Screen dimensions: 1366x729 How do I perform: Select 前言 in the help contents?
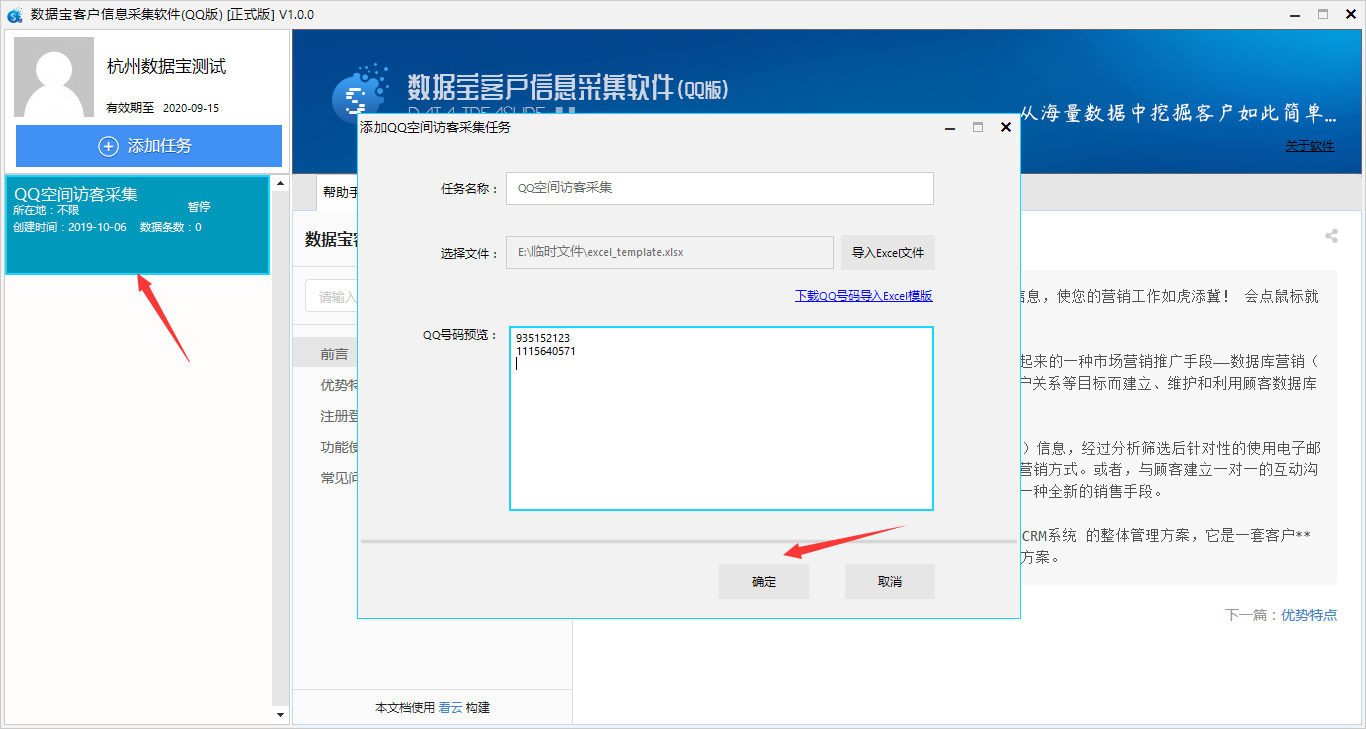coord(334,354)
